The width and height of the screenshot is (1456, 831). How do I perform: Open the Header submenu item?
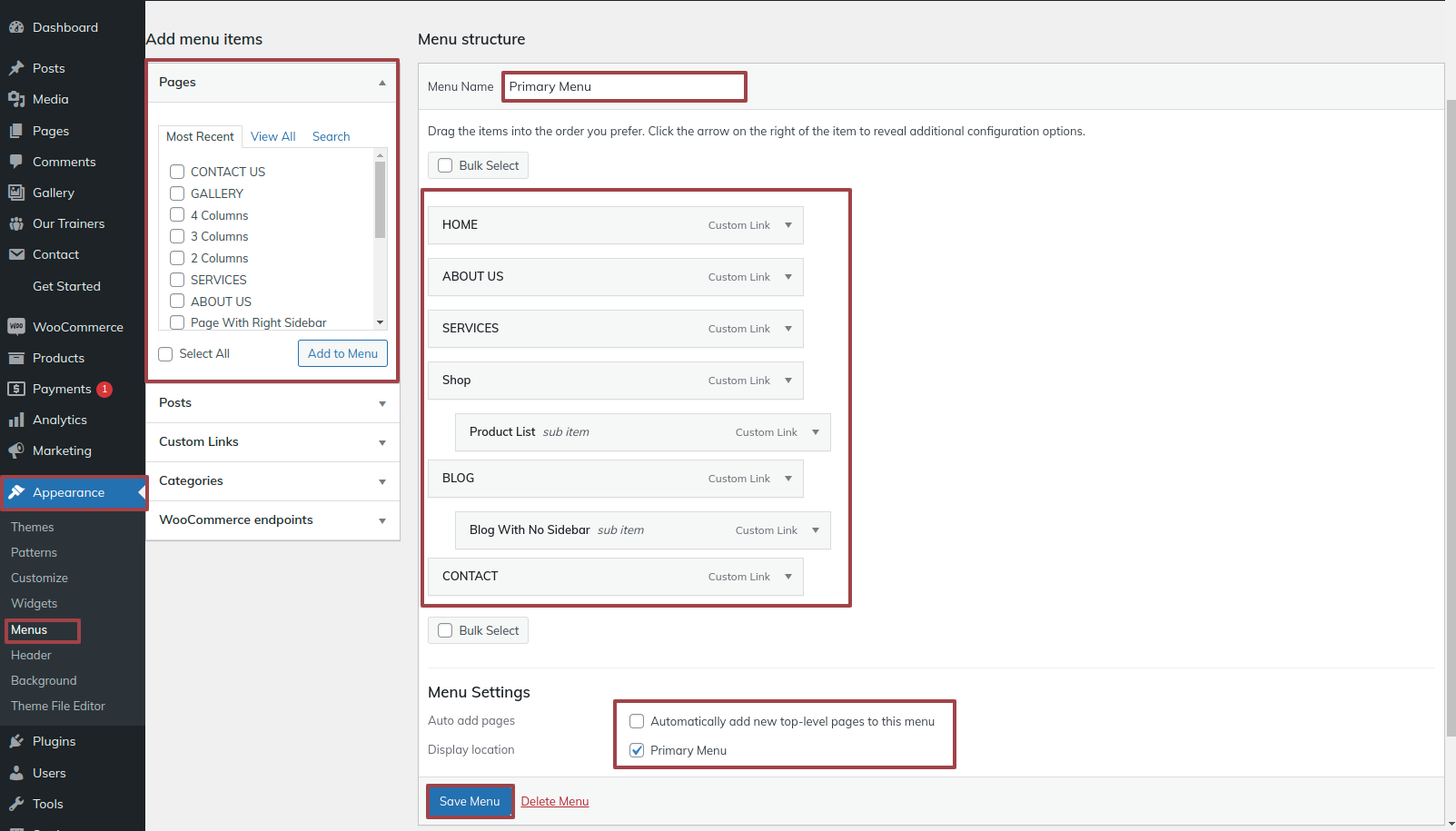click(x=31, y=655)
